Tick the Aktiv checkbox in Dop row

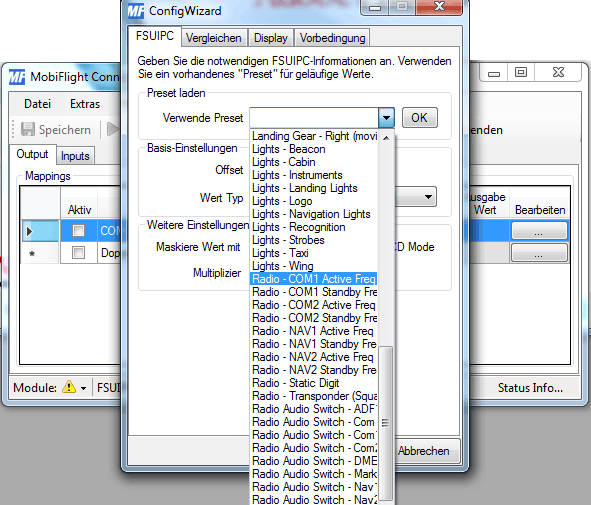click(x=78, y=252)
